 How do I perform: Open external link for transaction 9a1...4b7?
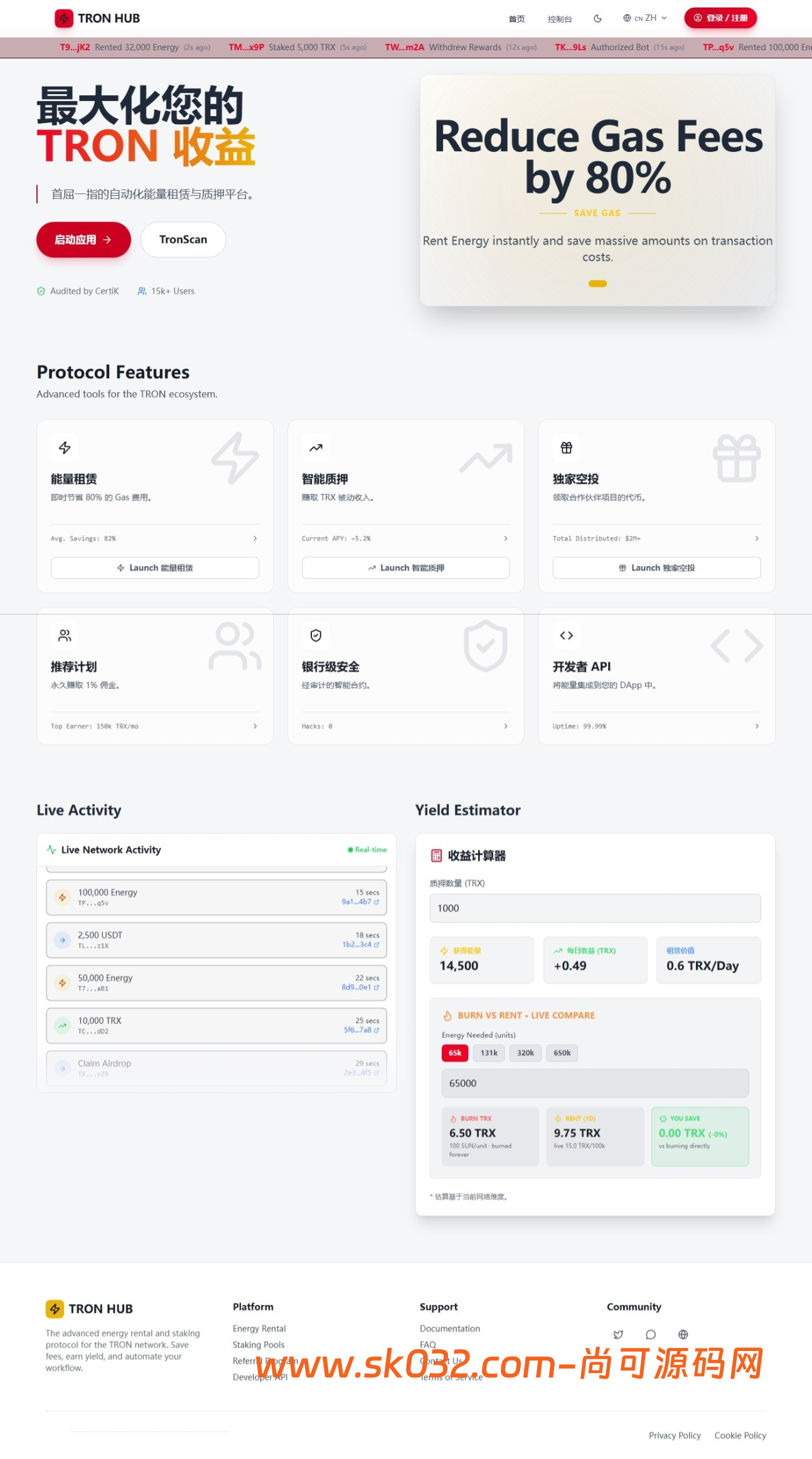click(x=377, y=902)
